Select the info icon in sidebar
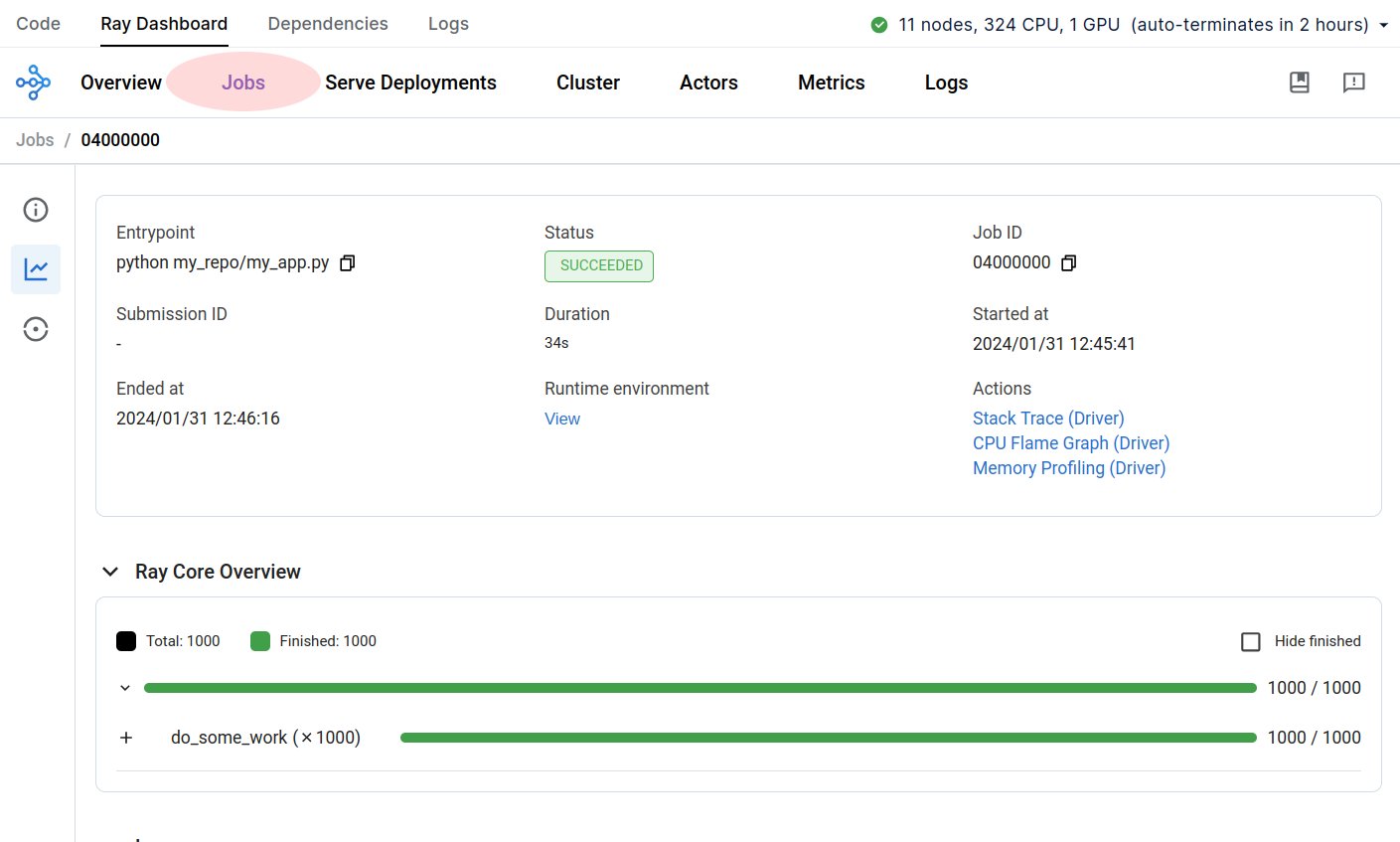This screenshot has height=842, width=1400. tap(36, 210)
